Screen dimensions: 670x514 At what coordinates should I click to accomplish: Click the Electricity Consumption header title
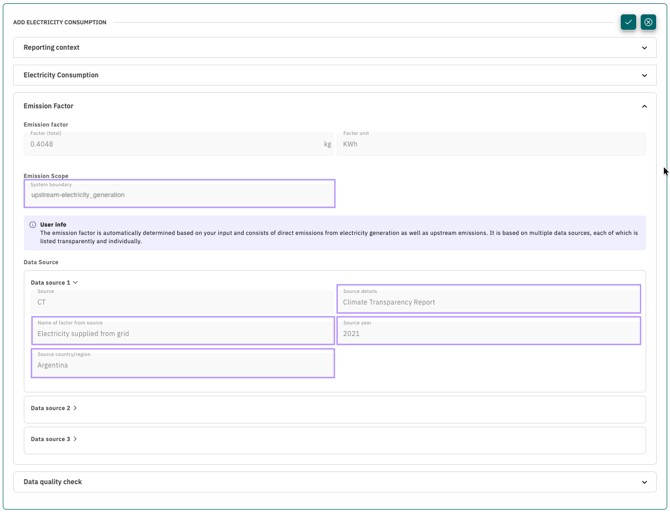coord(61,75)
